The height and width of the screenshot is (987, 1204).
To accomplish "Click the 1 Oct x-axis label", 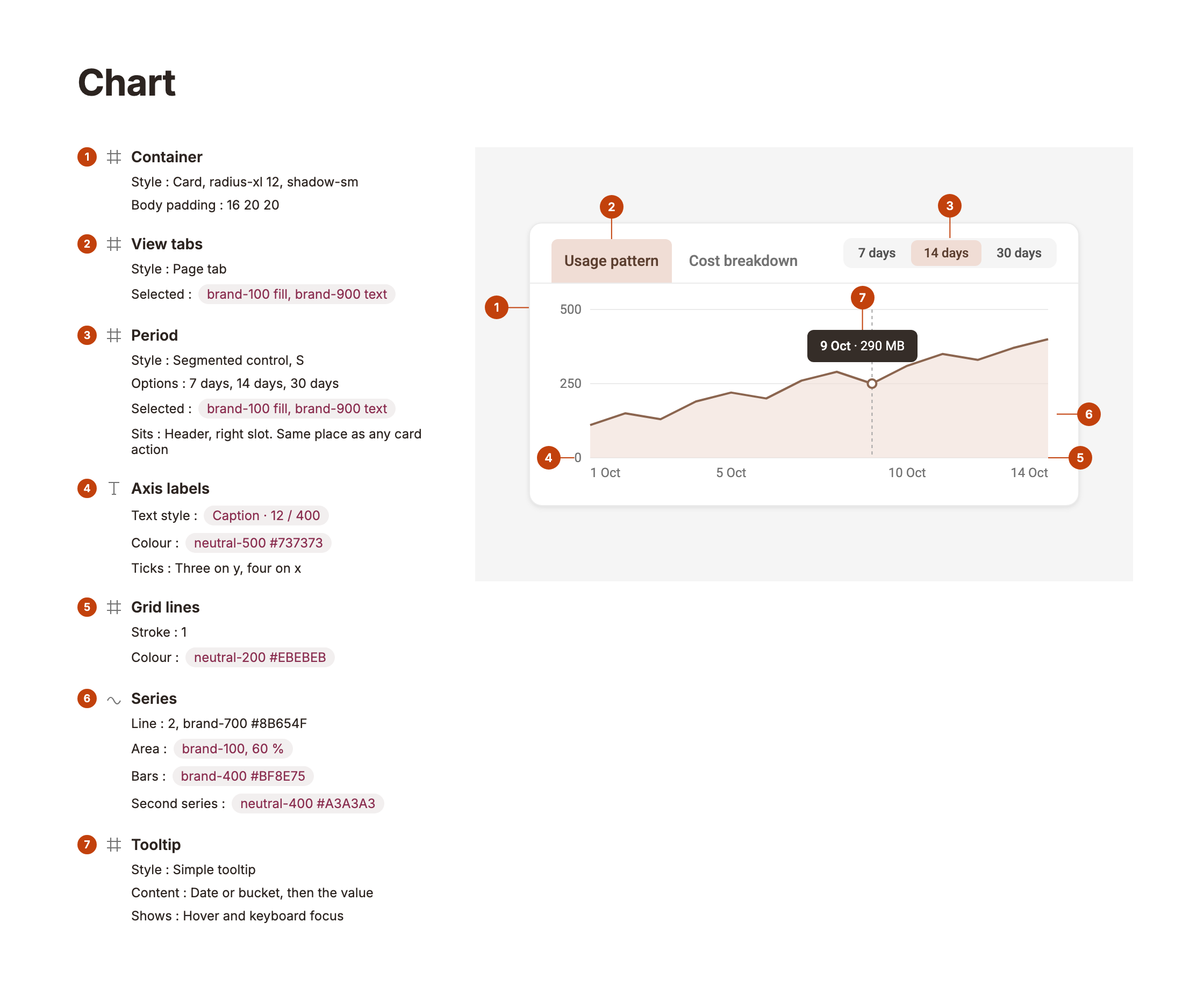I will [605, 472].
